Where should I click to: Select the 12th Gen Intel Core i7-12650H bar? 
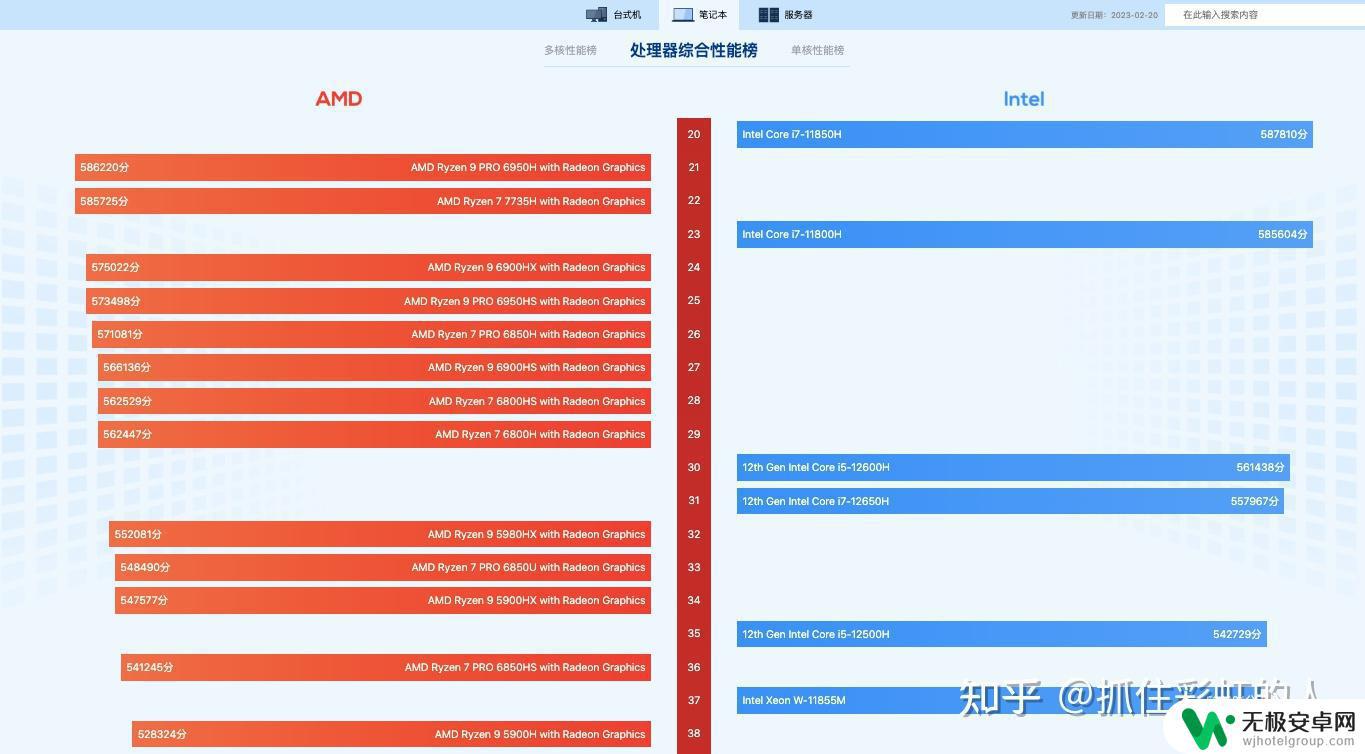click(1010, 501)
